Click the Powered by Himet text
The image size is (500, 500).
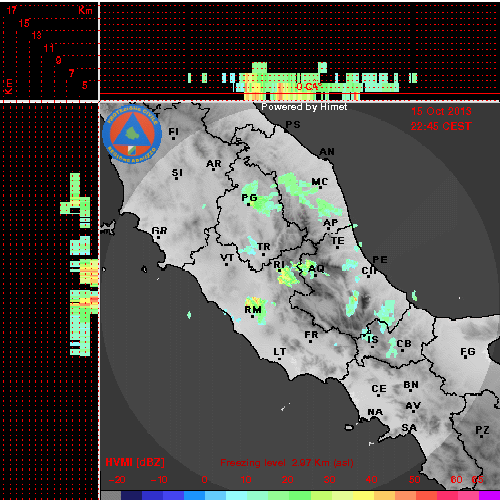click(x=304, y=107)
